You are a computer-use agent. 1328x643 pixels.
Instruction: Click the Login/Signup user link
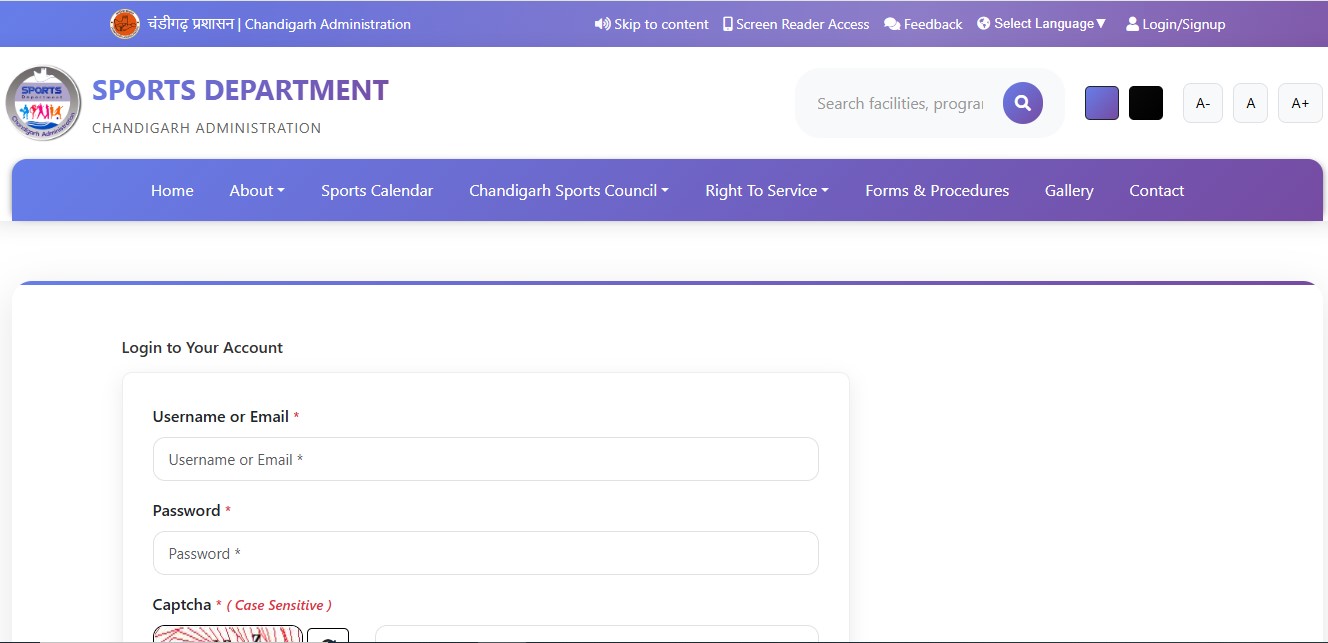(x=1175, y=24)
